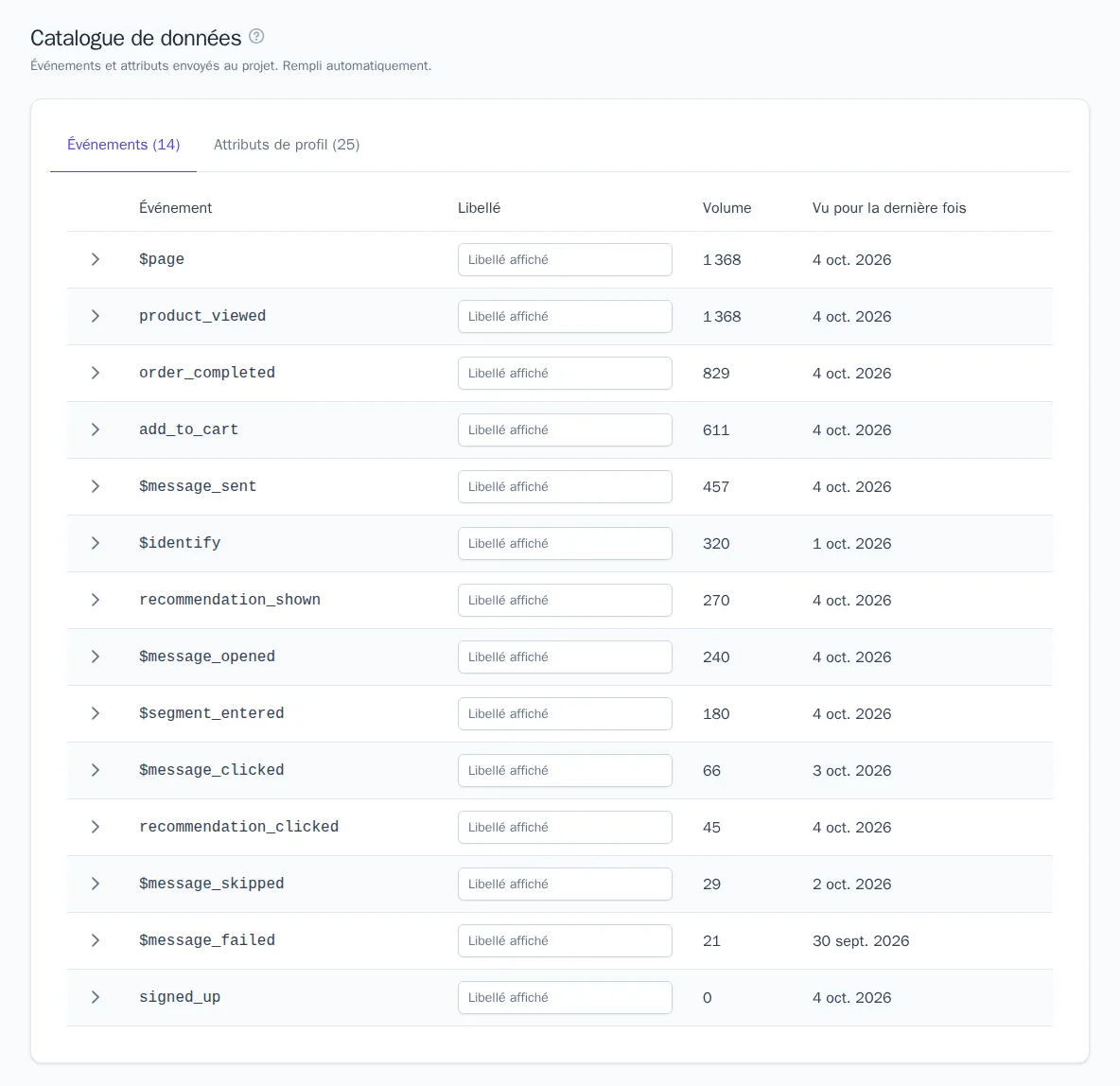The height and width of the screenshot is (1086, 1120).
Task: Expand the $segment_entered event row
Action: 95,713
